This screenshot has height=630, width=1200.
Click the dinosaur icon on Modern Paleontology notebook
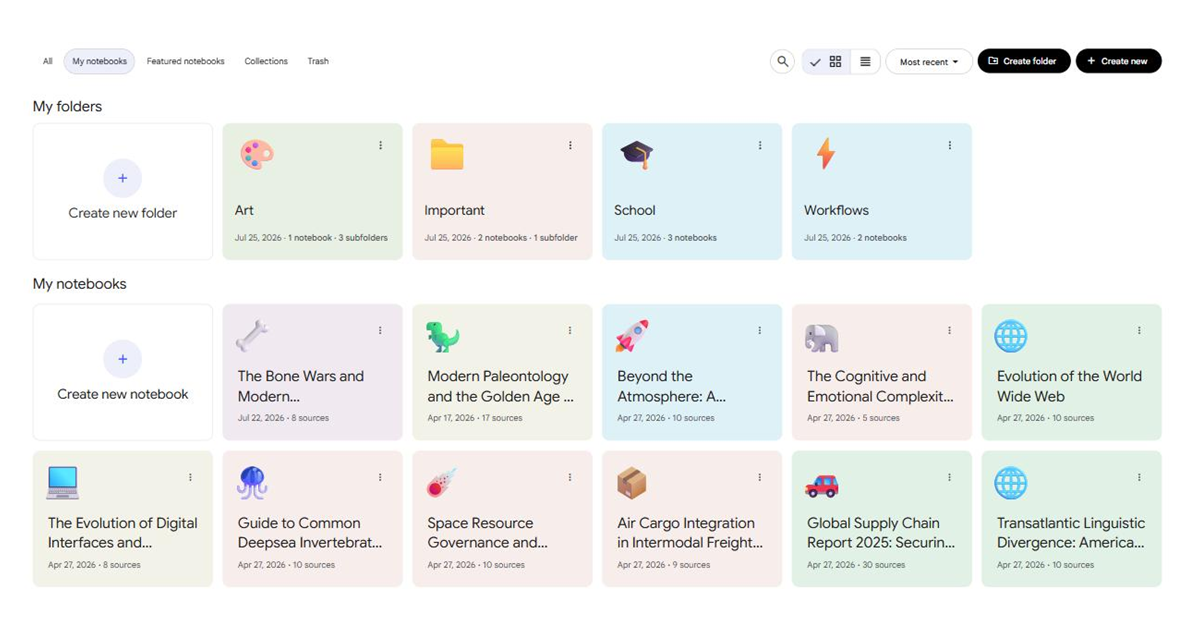[443, 336]
